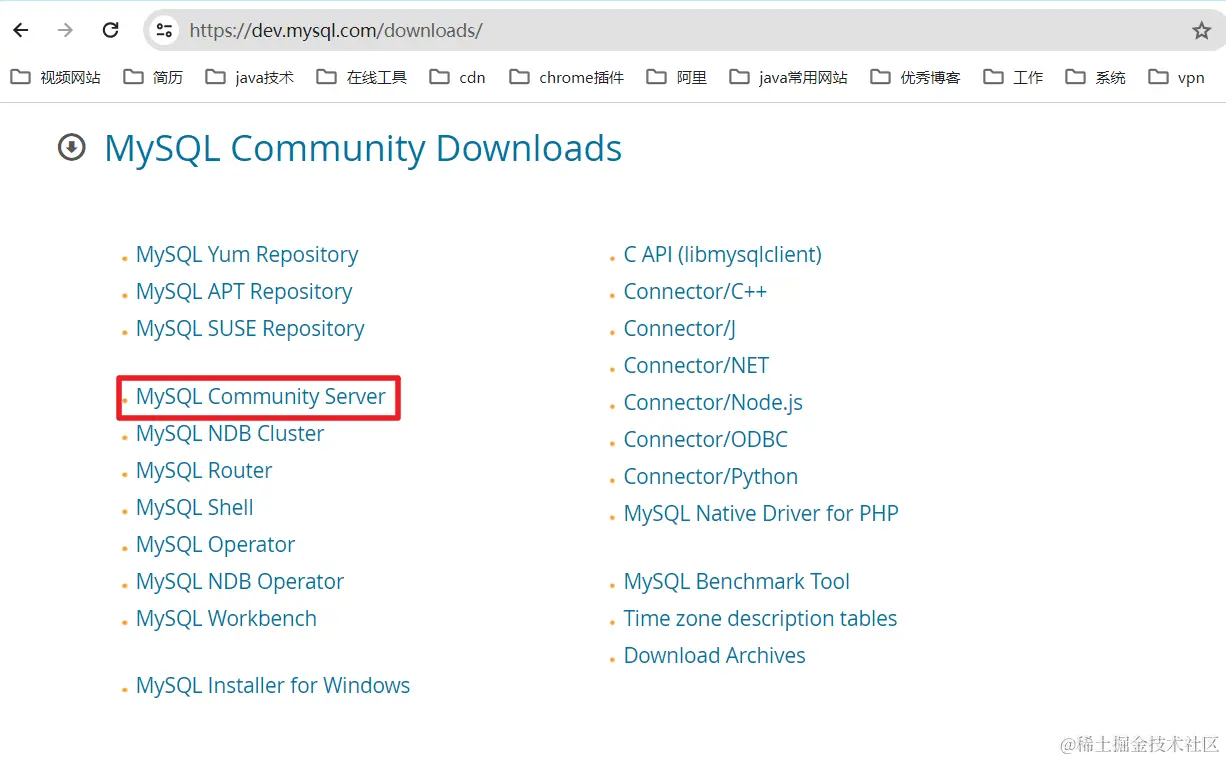Open MySQL Community Server link

pyautogui.click(x=260, y=397)
